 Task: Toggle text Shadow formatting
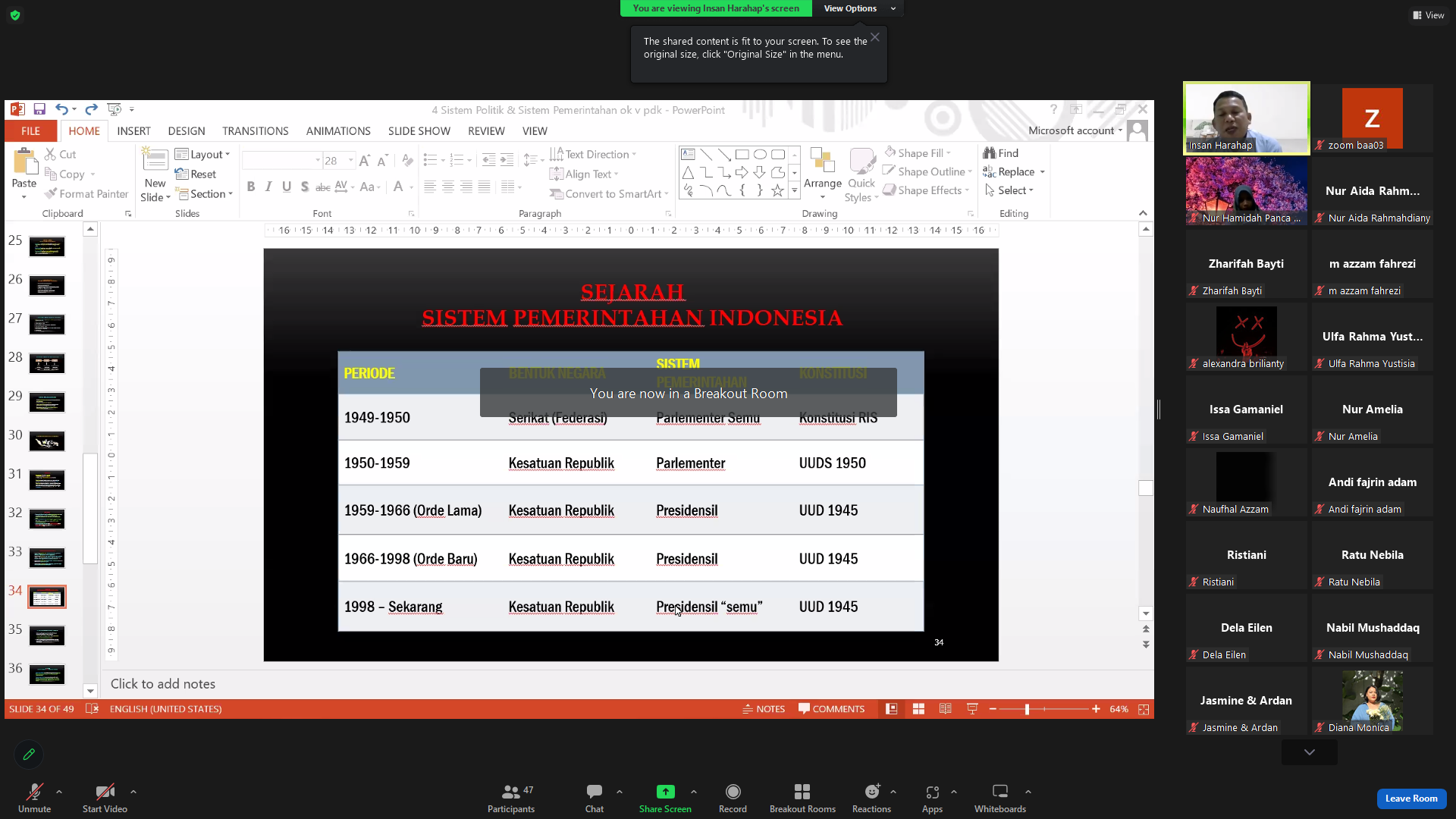[x=305, y=187]
